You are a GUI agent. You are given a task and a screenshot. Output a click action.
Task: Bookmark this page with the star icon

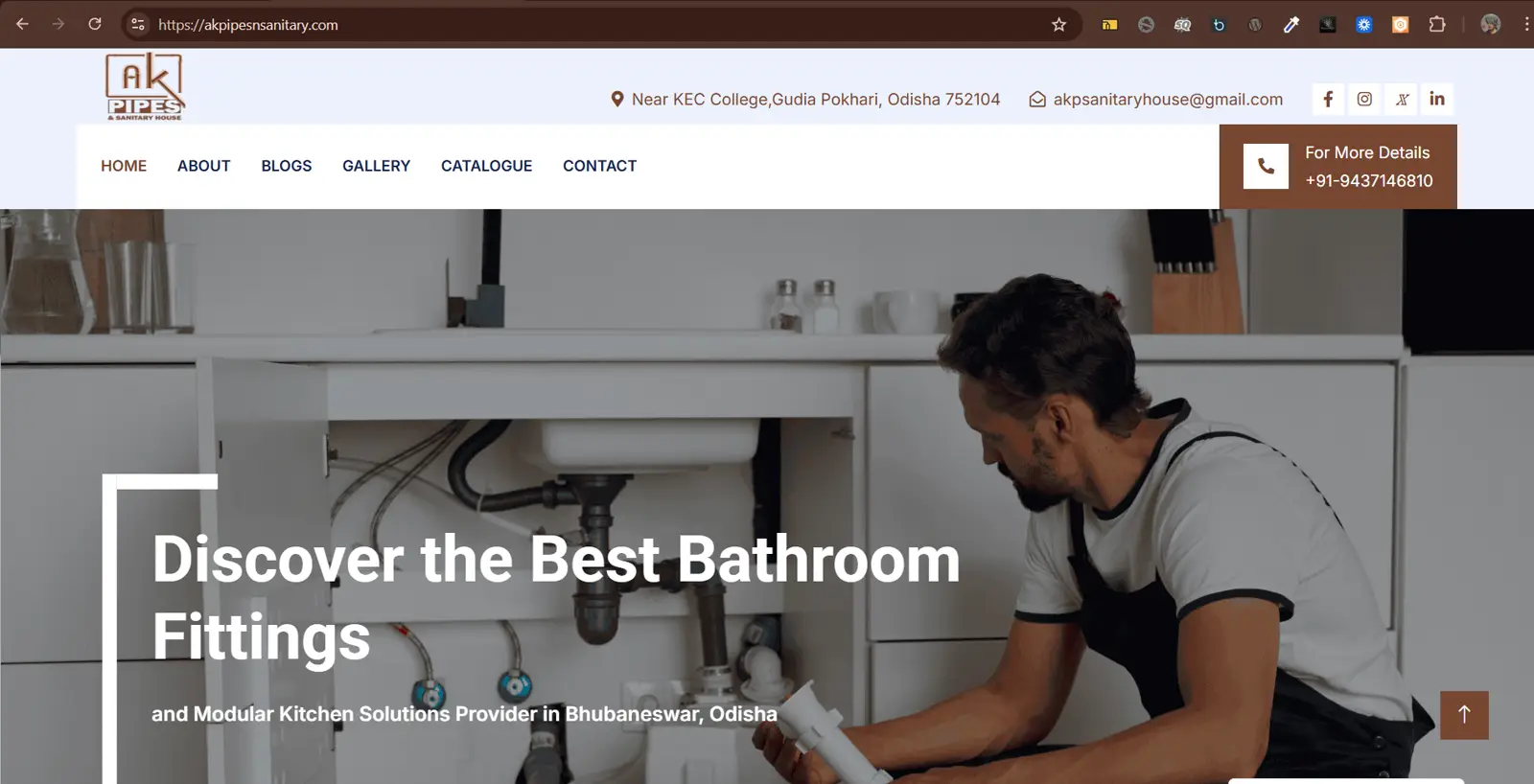(x=1058, y=25)
